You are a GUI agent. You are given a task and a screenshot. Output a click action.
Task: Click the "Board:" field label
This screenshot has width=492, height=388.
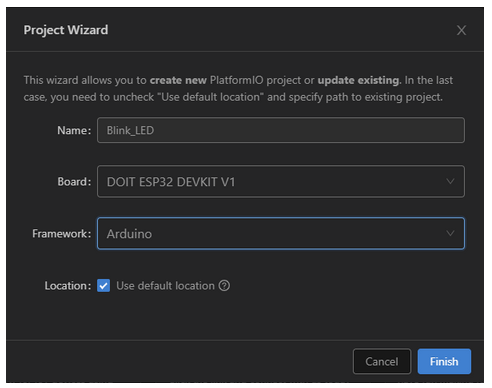coord(74,182)
